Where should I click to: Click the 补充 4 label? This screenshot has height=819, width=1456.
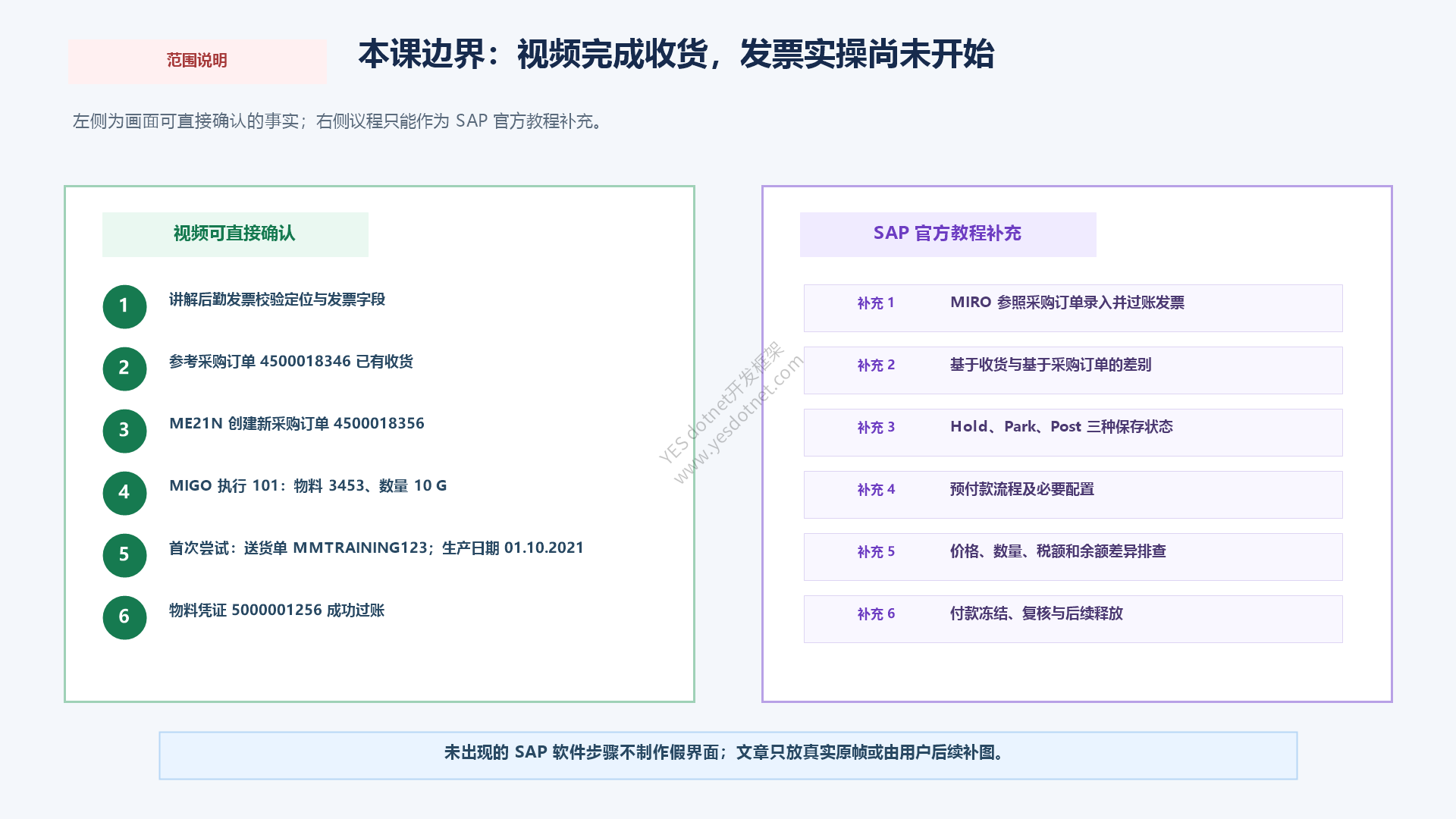click(876, 490)
